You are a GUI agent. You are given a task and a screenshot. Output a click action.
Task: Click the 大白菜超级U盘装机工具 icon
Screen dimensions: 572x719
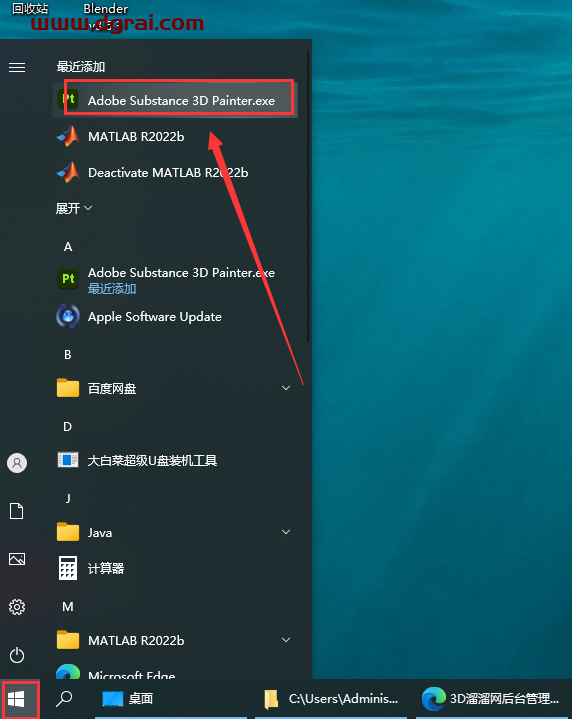[x=68, y=460]
